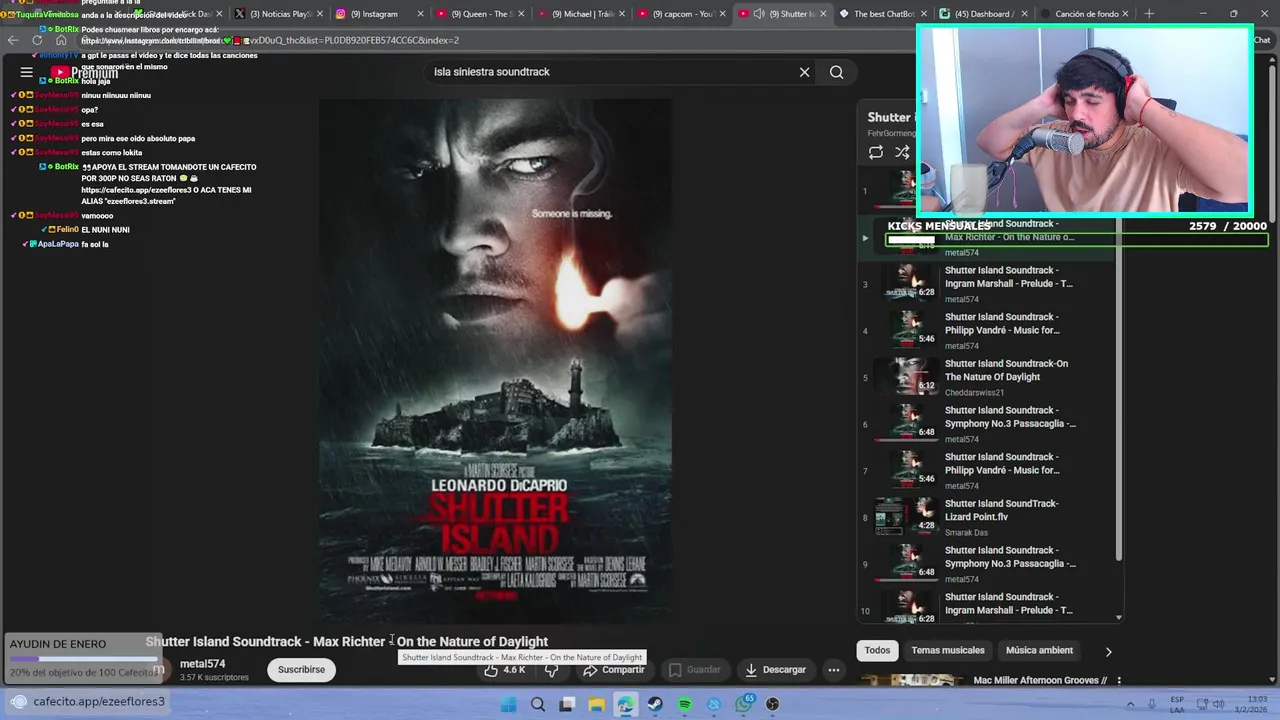
Task: Close the Queen browser tab
Action: 521,14
